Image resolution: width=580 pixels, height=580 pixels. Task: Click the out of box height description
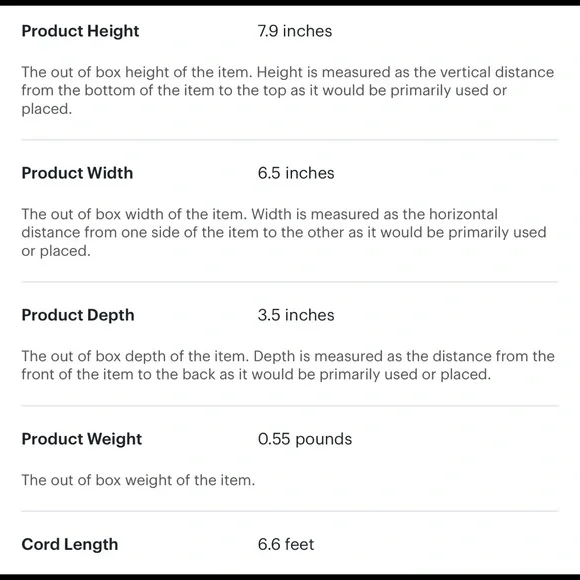click(287, 91)
